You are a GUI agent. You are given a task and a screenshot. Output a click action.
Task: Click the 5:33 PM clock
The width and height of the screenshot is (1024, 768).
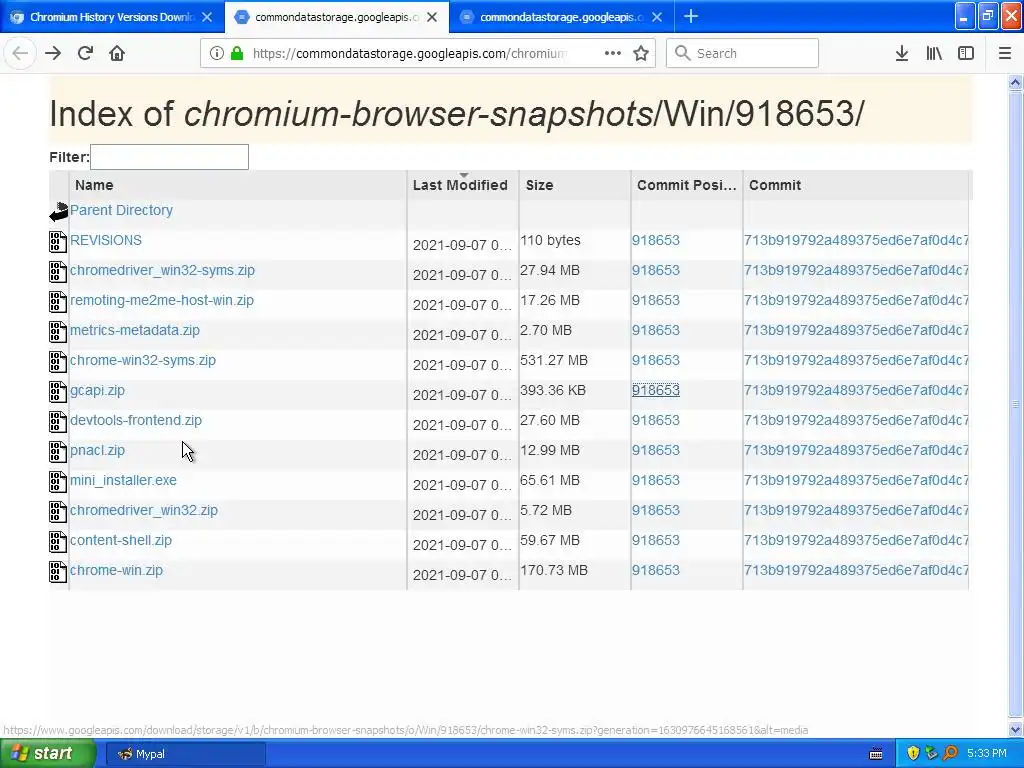[x=986, y=754]
